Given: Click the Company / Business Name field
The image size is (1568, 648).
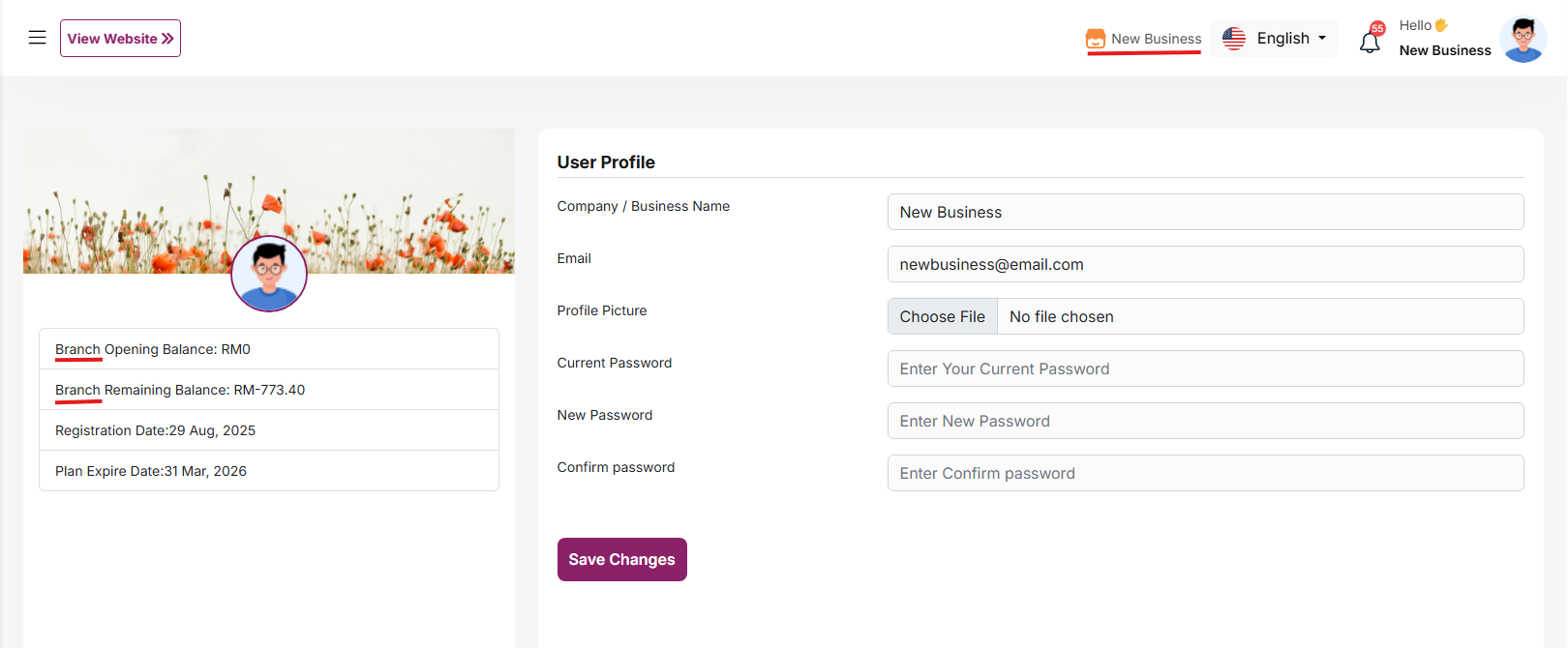Looking at the screenshot, I should pyautogui.click(x=1205, y=212).
